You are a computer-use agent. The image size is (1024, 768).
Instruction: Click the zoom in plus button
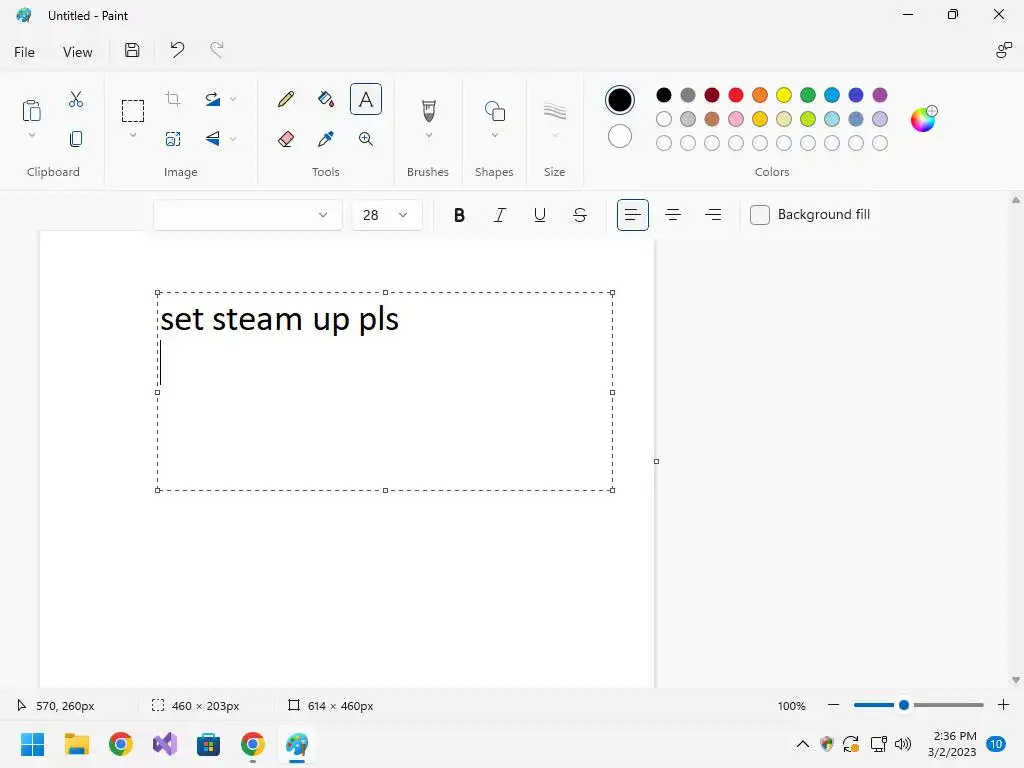pos(1003,705)
